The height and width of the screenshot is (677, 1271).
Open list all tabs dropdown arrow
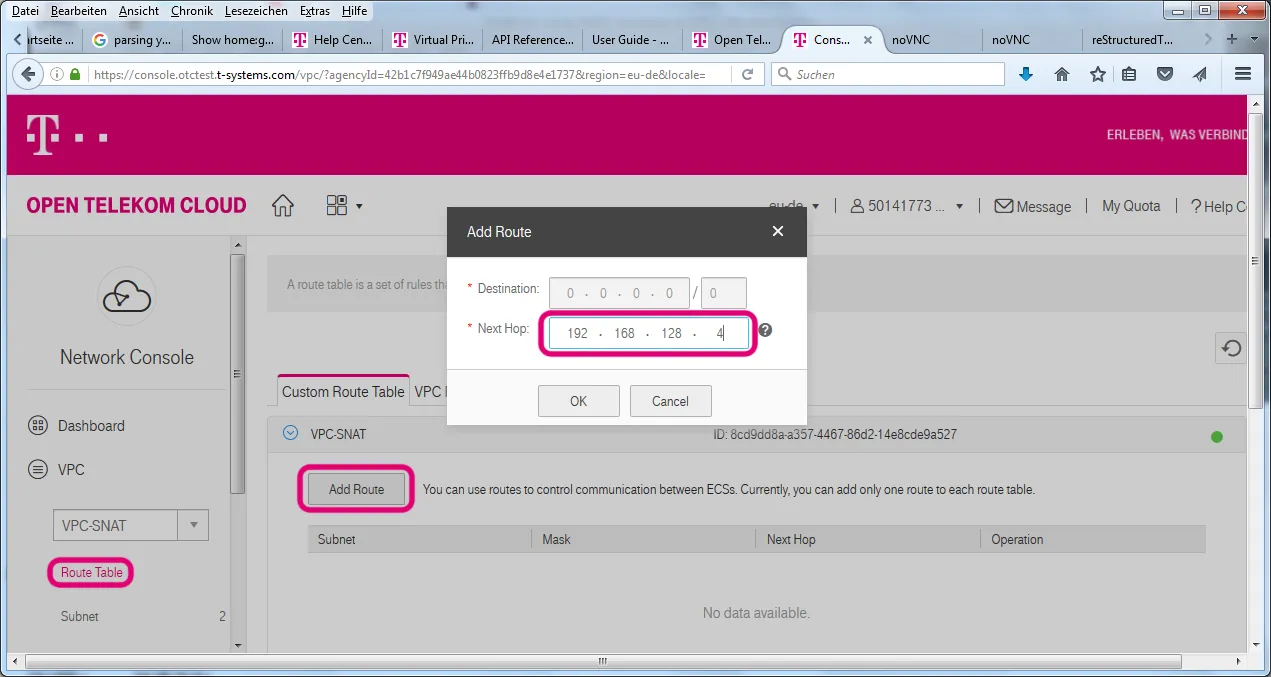tap(1254, 39)
